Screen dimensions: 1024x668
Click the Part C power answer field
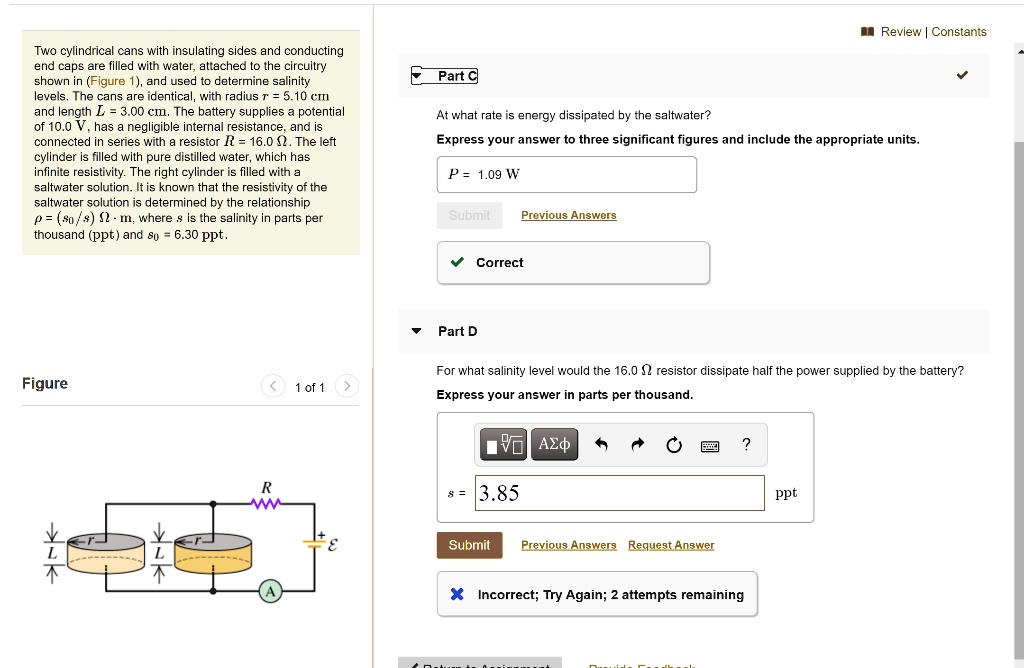(566, 175)
